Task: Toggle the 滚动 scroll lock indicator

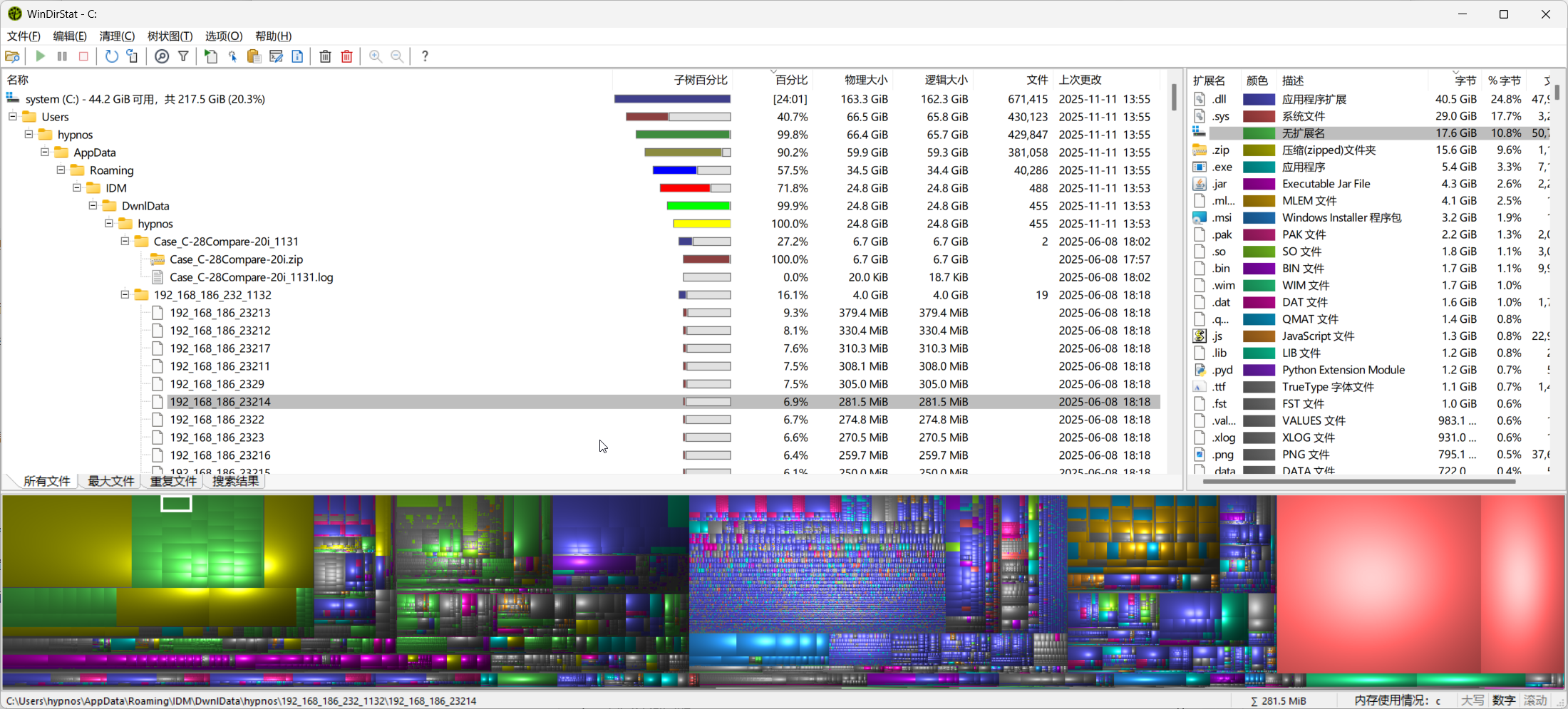Action: [x=1534, y=700]
